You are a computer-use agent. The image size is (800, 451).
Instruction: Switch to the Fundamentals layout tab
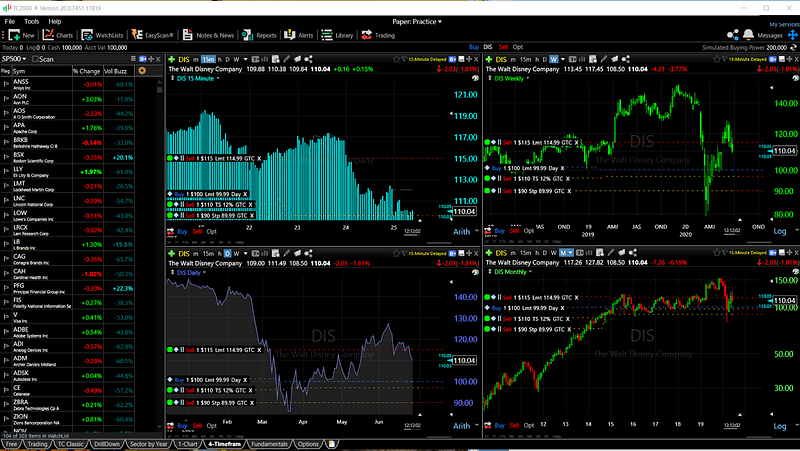(269, 444)
